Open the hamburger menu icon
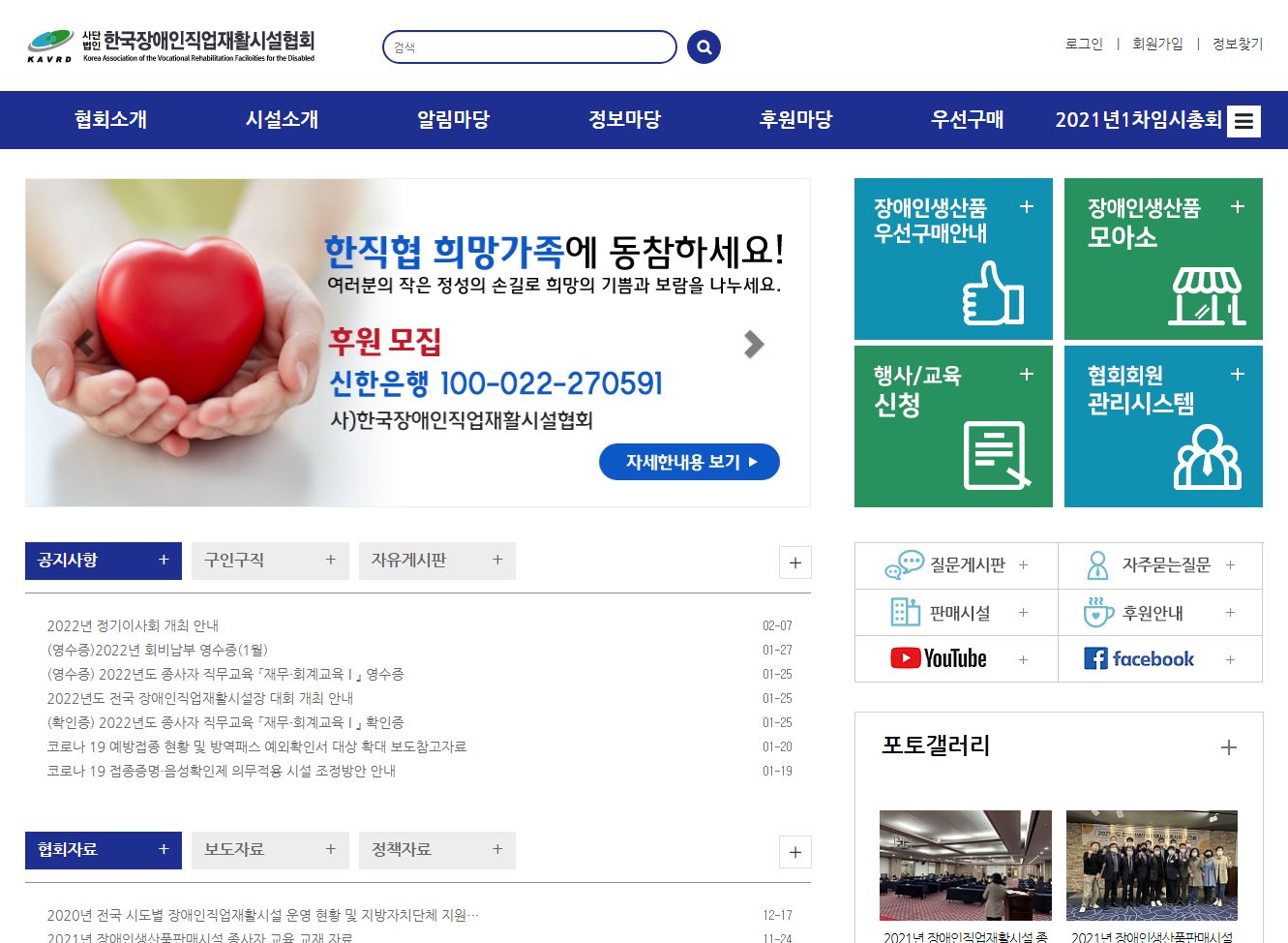This screenshot has height=943, width=1288. [1243, 121]
